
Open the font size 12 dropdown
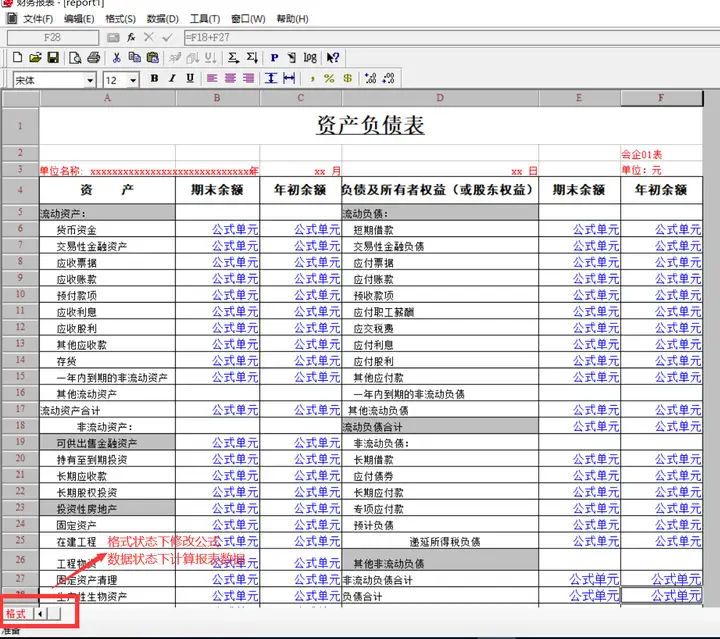[x=133, y=80]
